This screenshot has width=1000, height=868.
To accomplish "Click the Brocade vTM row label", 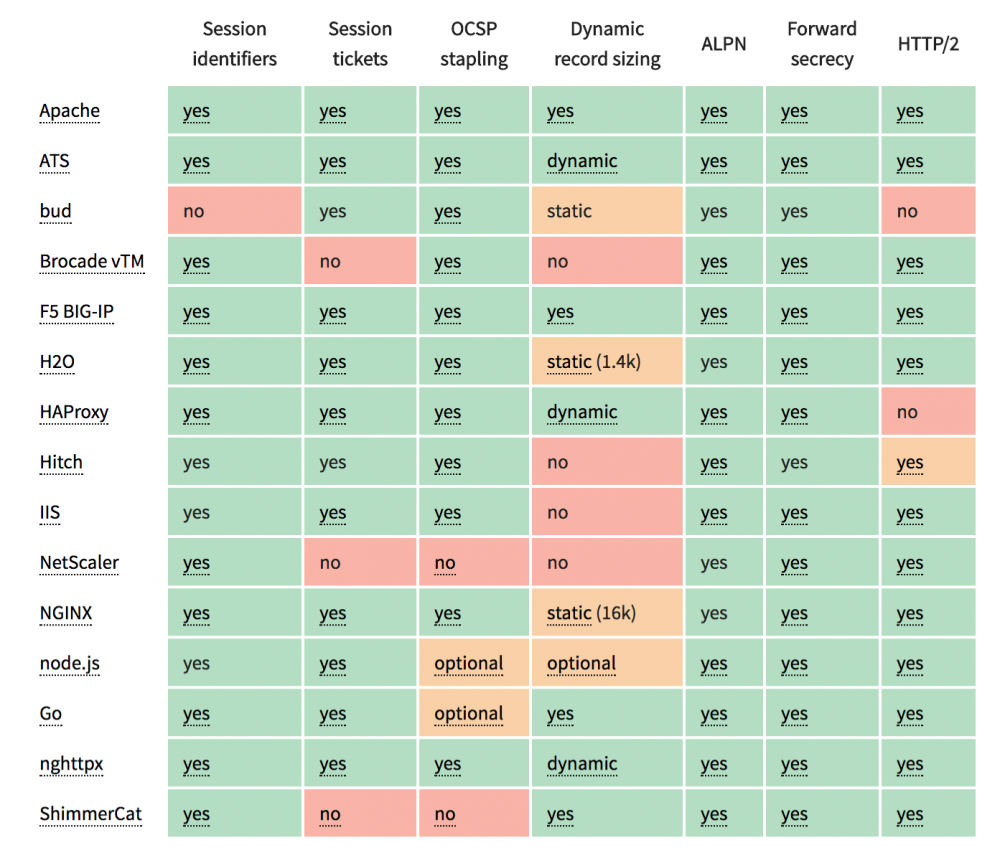I will point(92,262).
